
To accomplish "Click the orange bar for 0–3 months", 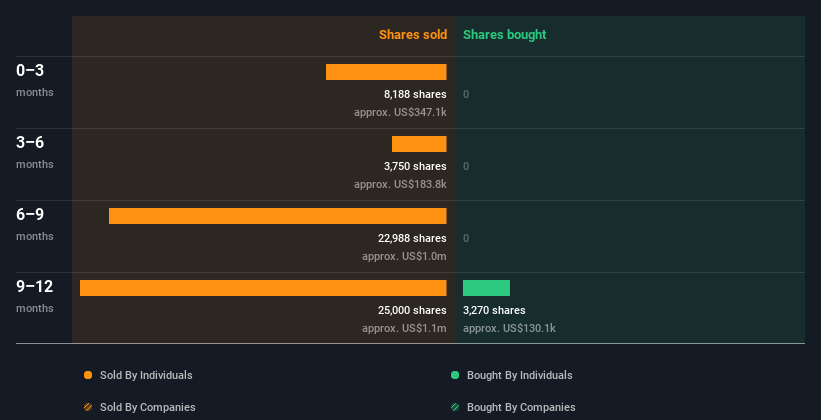I will (386, 72).
